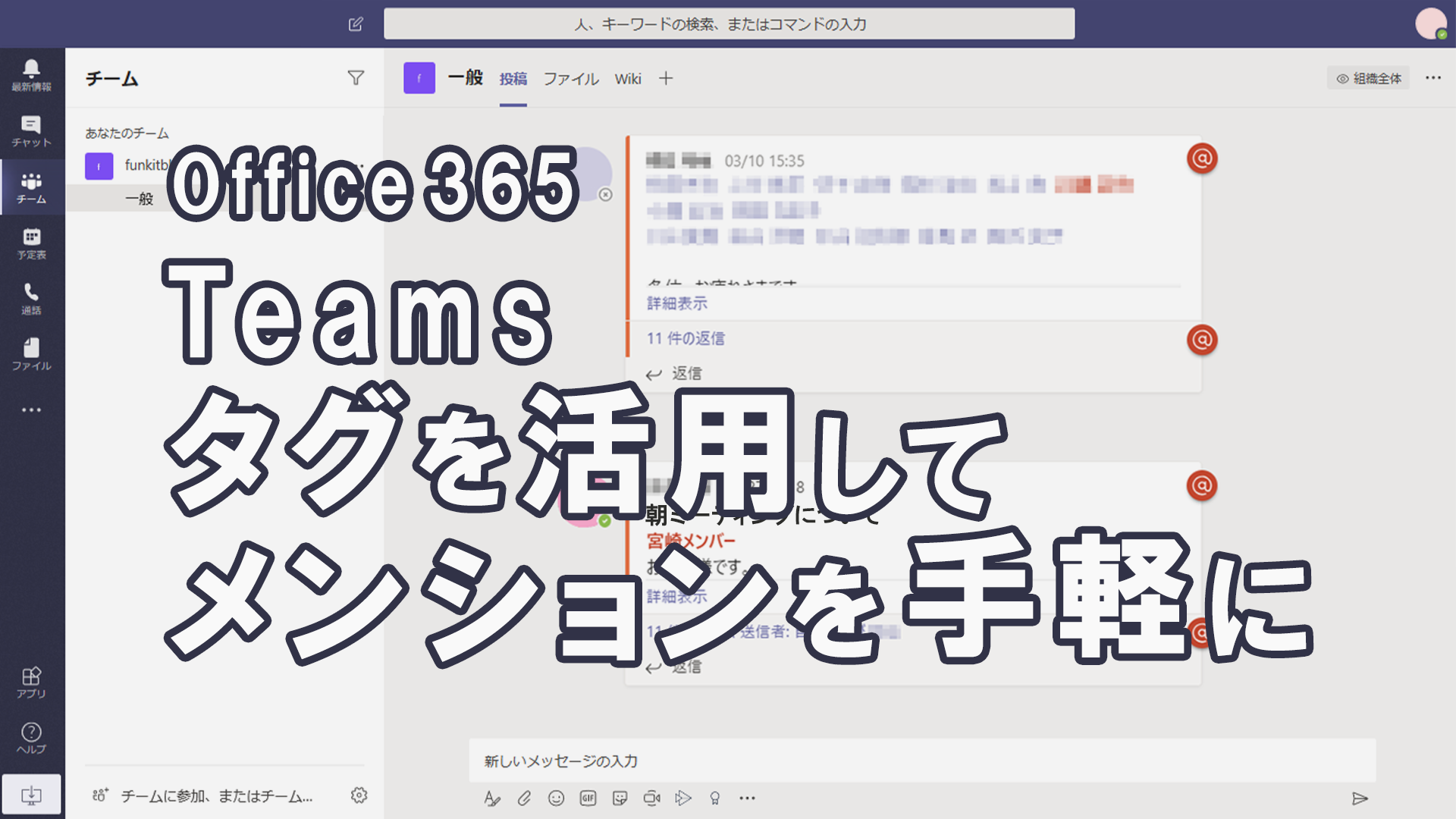Click the Stream icon in compose bar

(x=683, y=798)
